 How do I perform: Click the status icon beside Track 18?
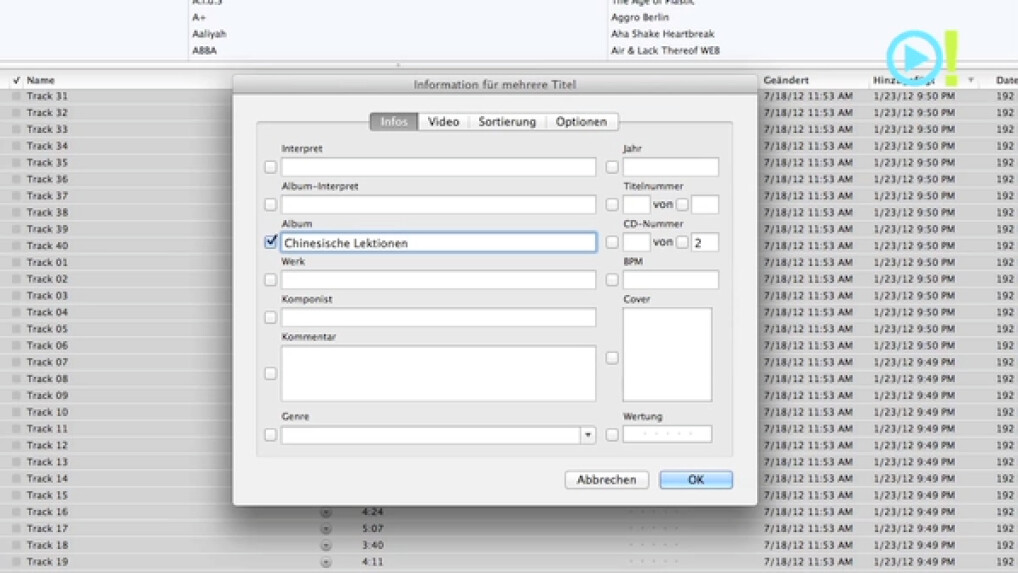(326, 545)
